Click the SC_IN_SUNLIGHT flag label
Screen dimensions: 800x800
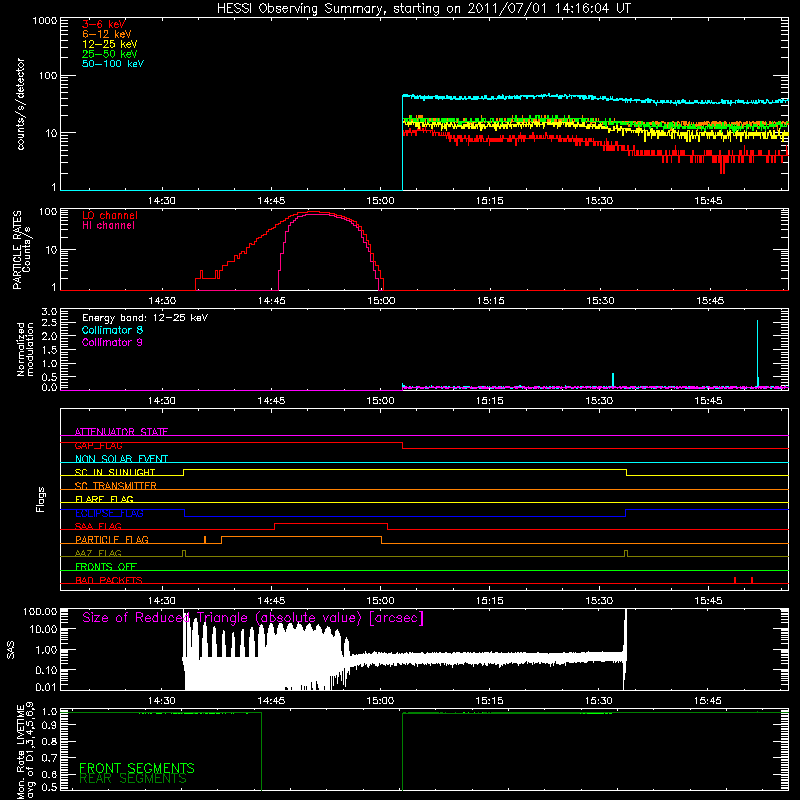[115, 472]
